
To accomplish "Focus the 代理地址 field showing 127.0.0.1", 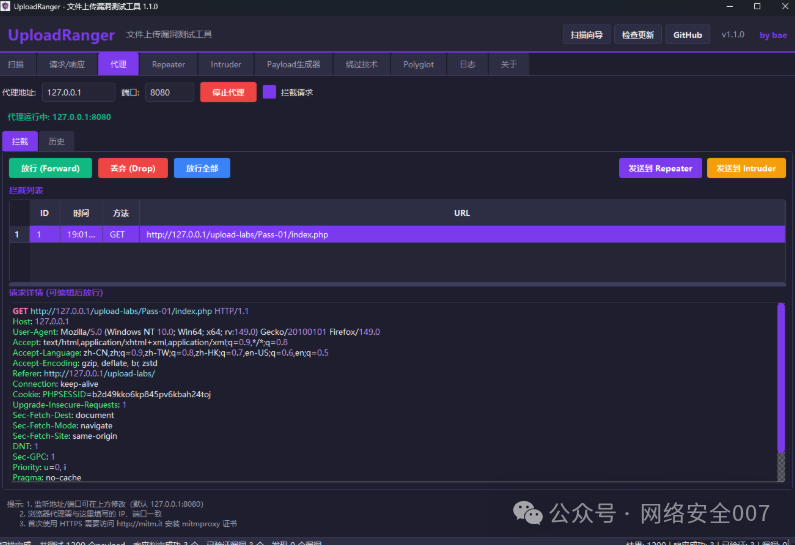I will (x=79, y=92).
